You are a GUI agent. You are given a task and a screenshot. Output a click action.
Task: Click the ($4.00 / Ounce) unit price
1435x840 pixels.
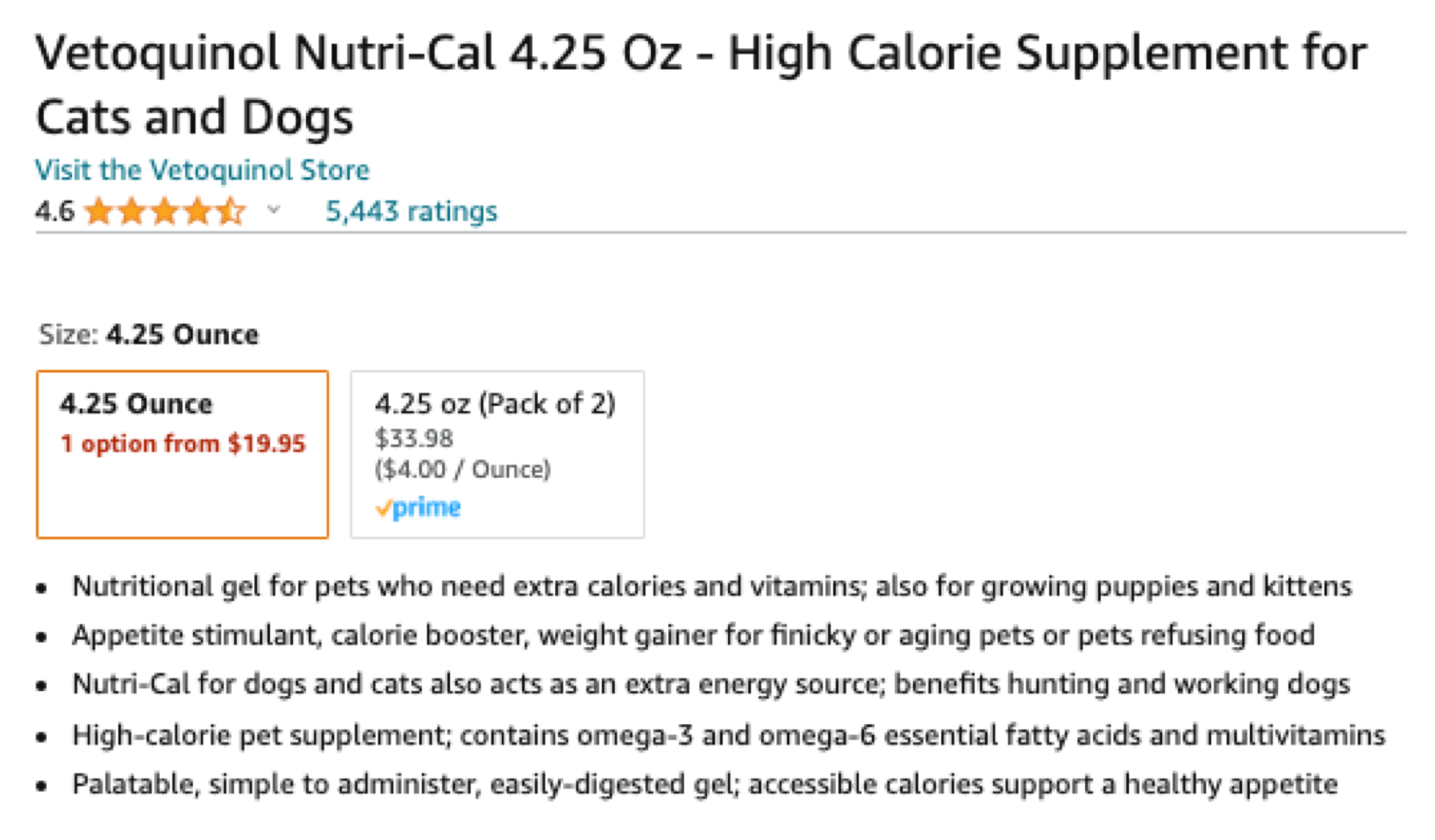tap(462, 470)
